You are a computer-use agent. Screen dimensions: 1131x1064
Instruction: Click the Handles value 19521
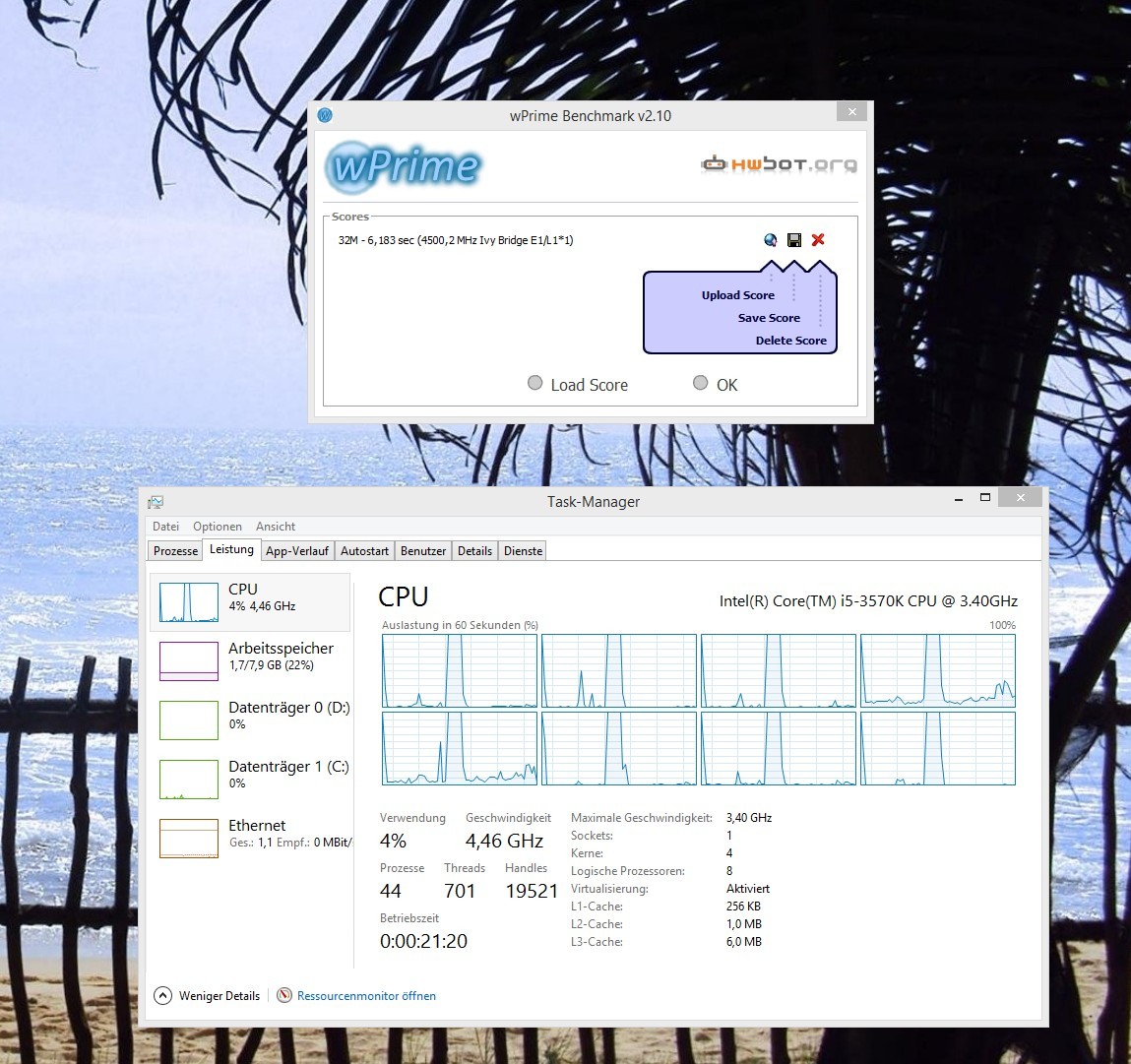click(532, 892)
